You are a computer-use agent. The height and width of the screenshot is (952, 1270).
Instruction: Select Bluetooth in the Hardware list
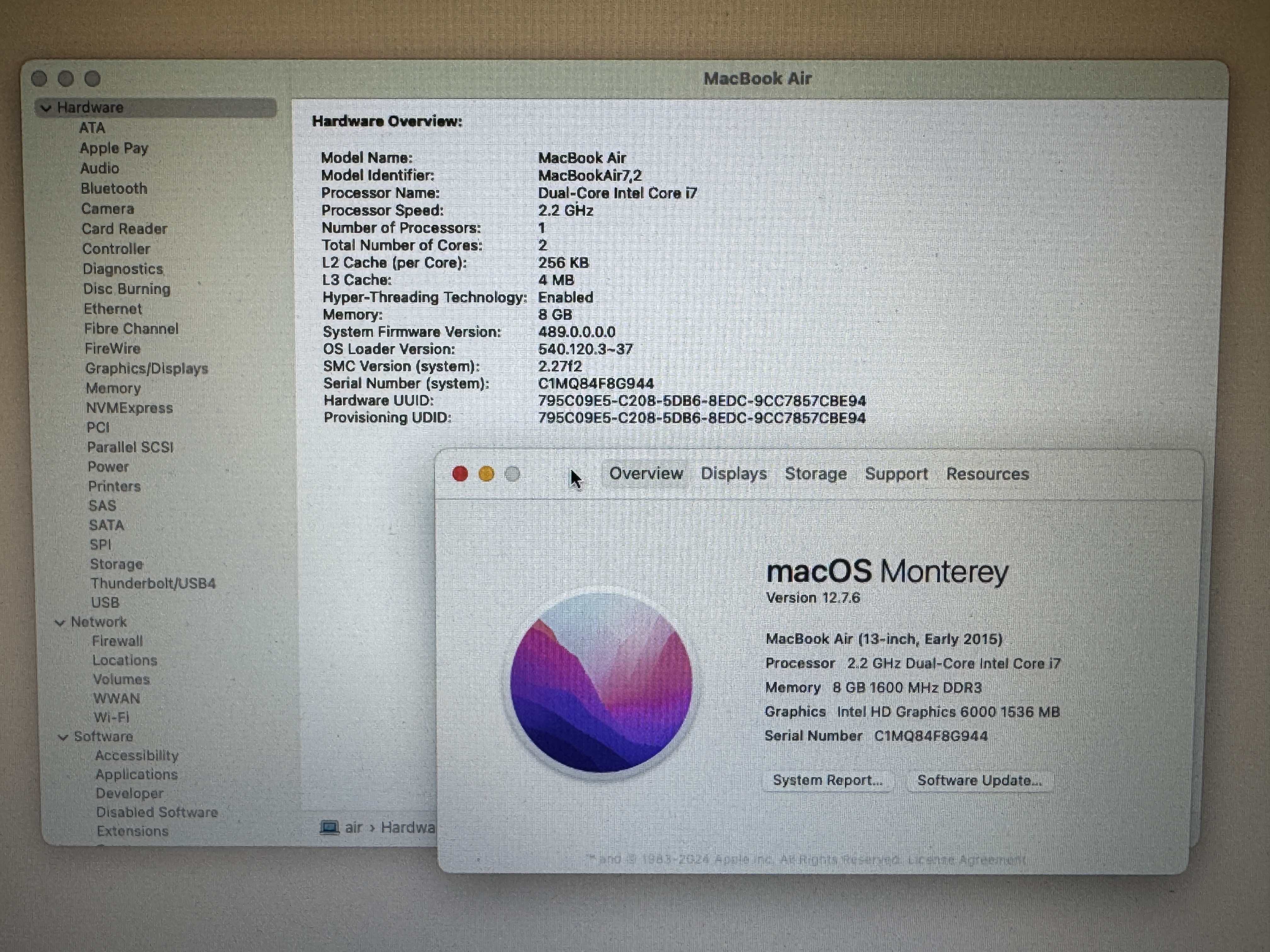click(114, 189)
